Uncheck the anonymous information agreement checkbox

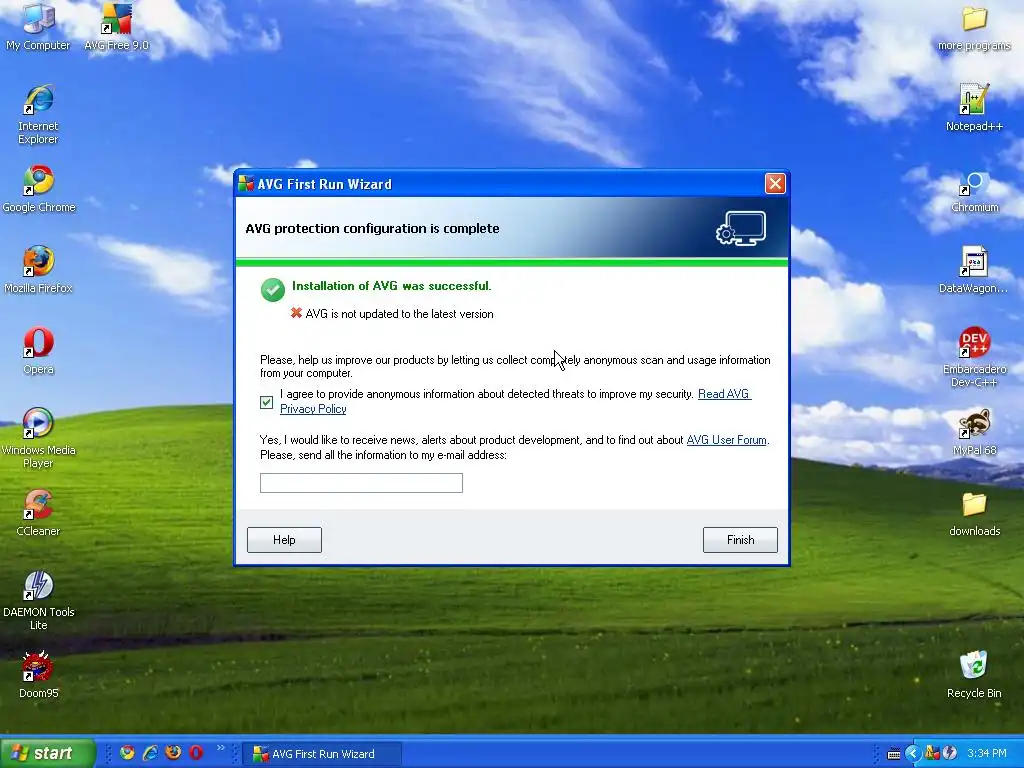click(266, 402)
